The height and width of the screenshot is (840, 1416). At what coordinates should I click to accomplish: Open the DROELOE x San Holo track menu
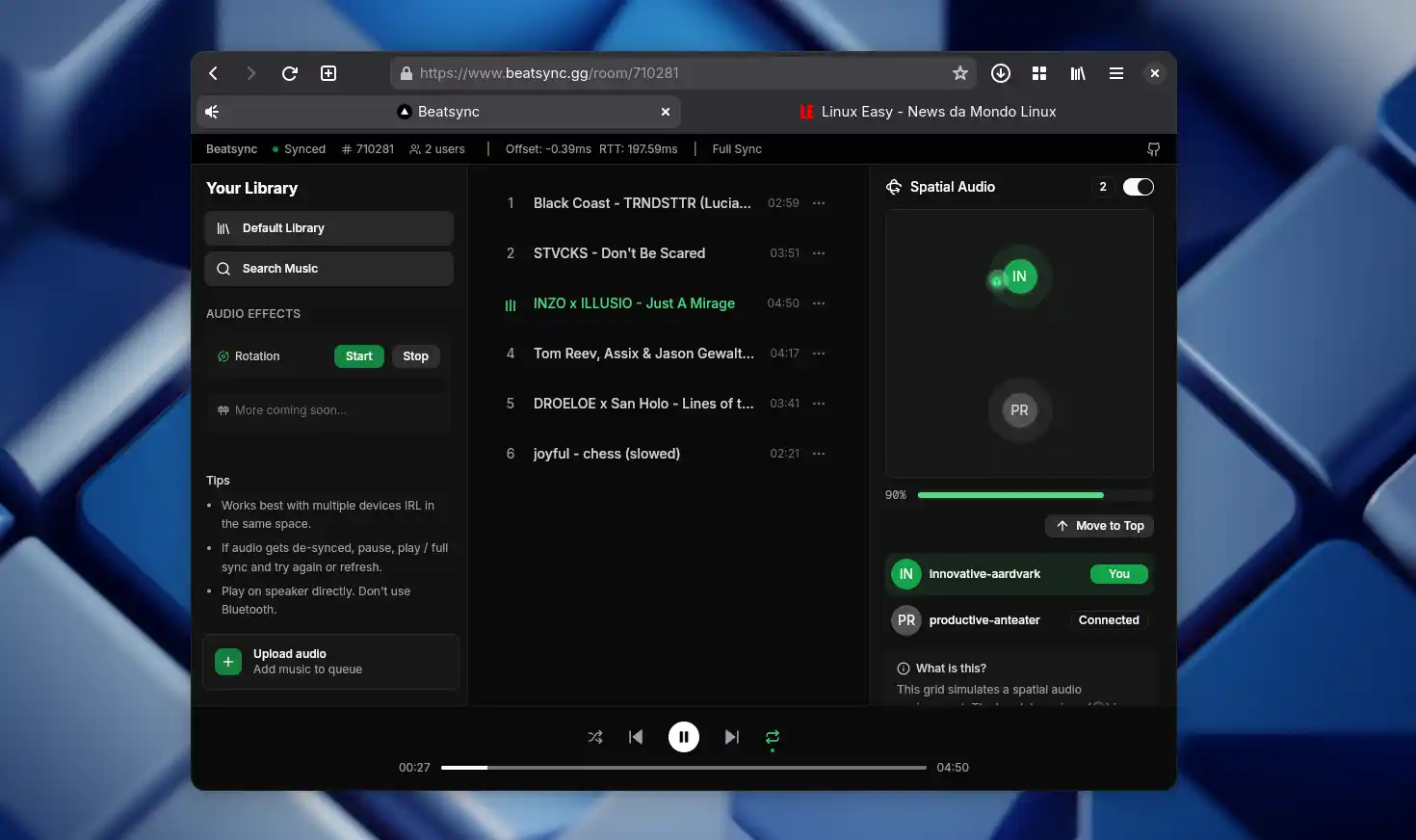[x=819, y=403]
